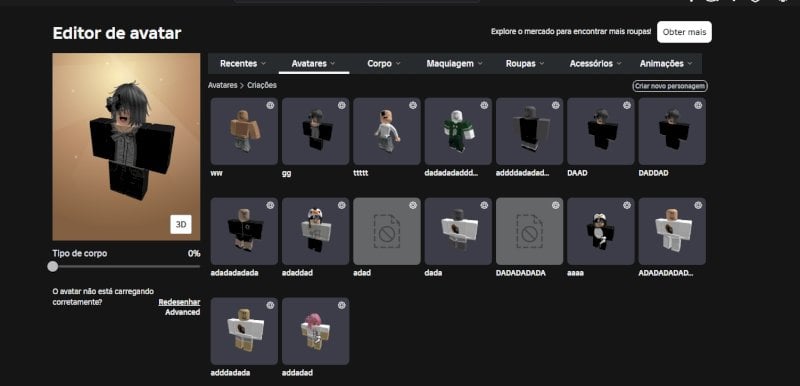The height and width of the screenshot is (386, 800).
Task: Open settings gear on the adaddad avatar card
Action: point(342,205)
